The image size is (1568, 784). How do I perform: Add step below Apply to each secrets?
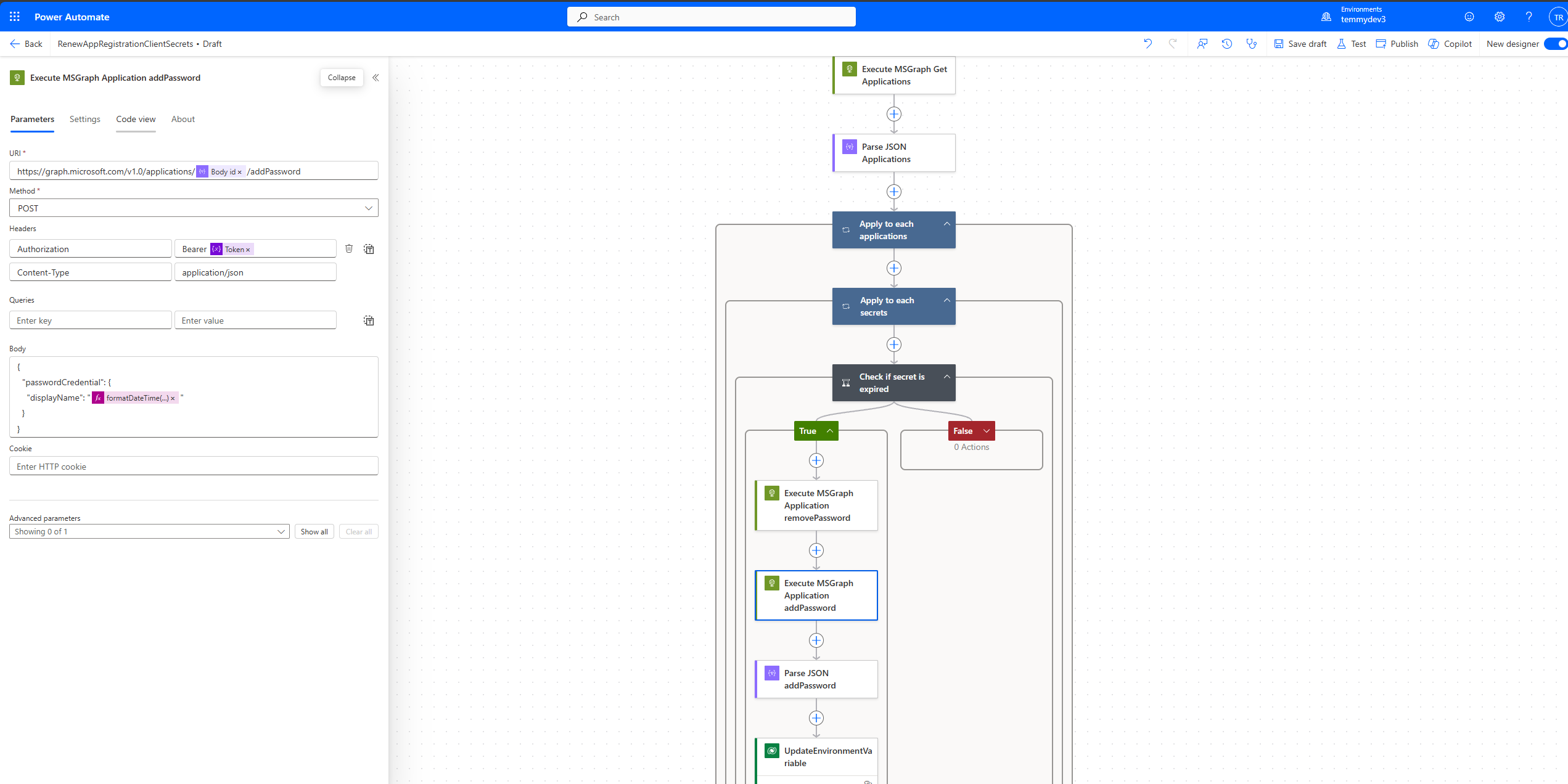click(894, 345)
